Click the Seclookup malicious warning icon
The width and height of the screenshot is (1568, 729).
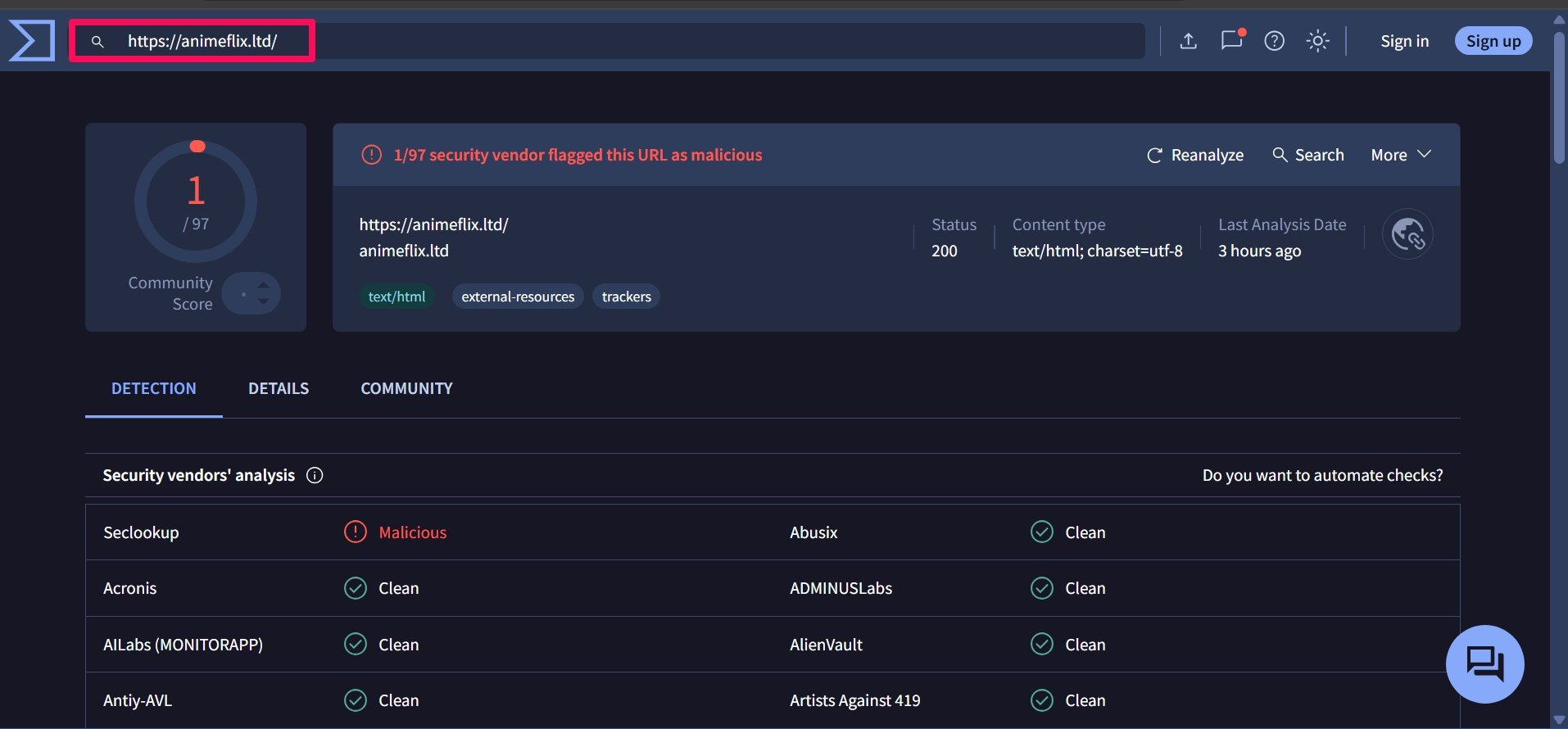pos(356,532)
